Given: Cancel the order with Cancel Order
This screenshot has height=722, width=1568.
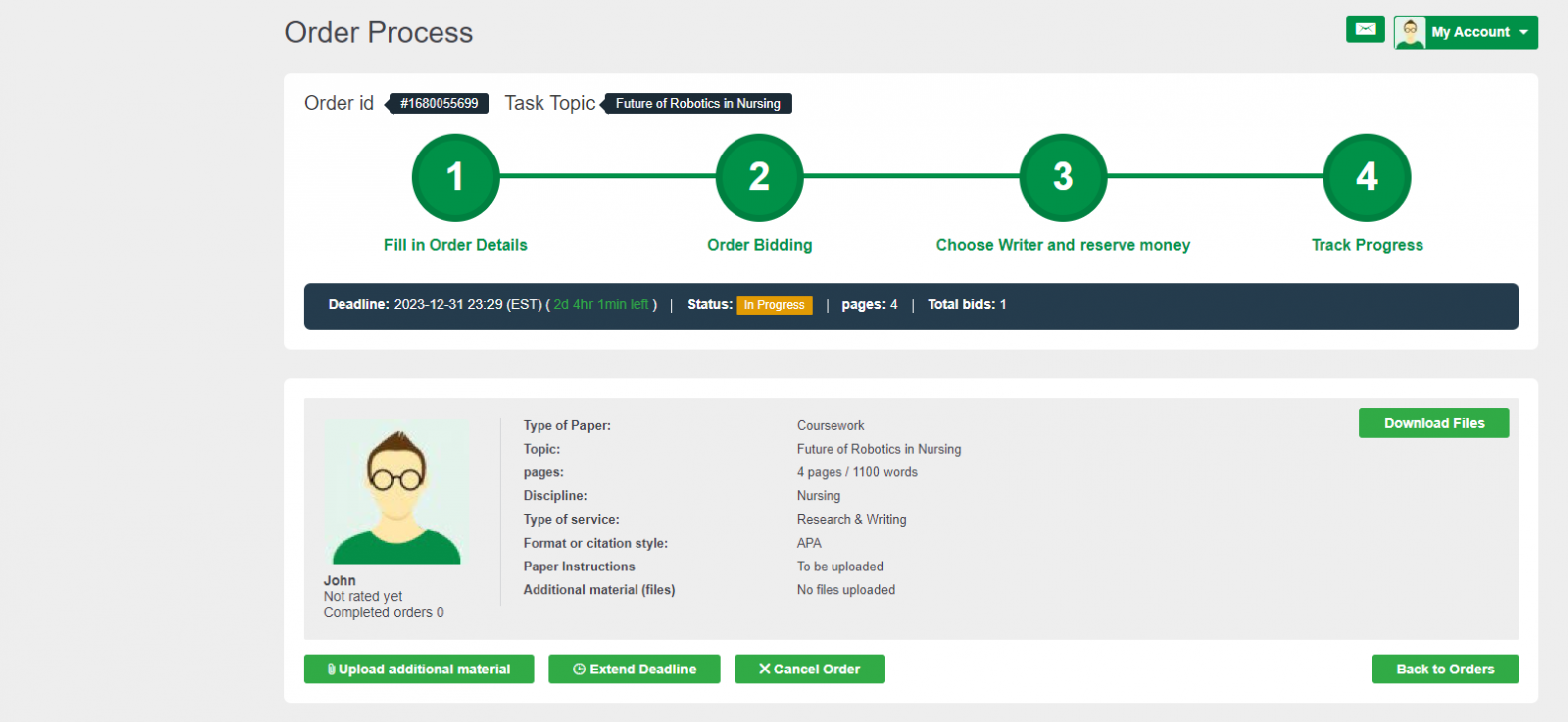Looking at the screenshot, I should pyautogui.click(x=810, y=670).
